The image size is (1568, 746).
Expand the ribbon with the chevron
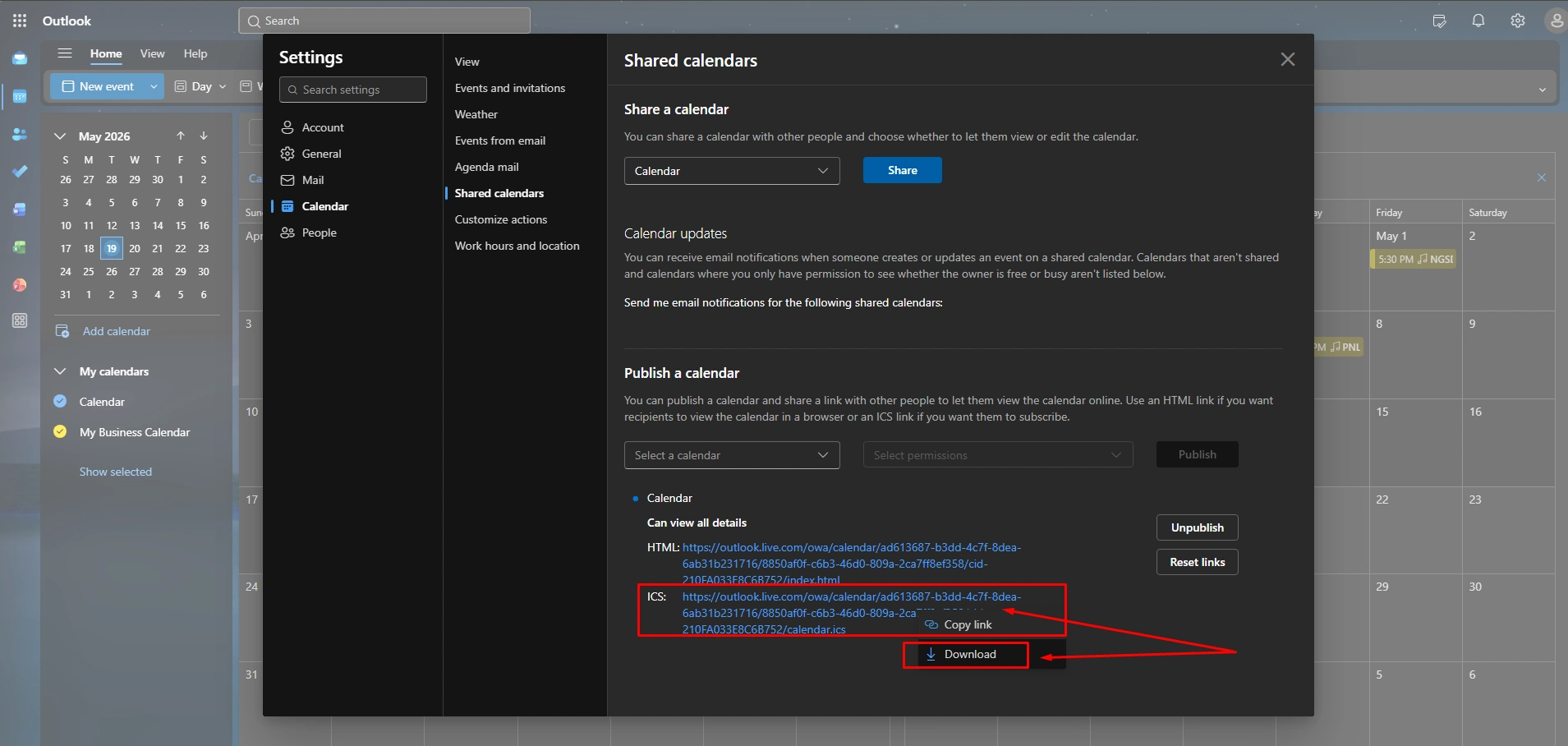[x=1543, y=90]
